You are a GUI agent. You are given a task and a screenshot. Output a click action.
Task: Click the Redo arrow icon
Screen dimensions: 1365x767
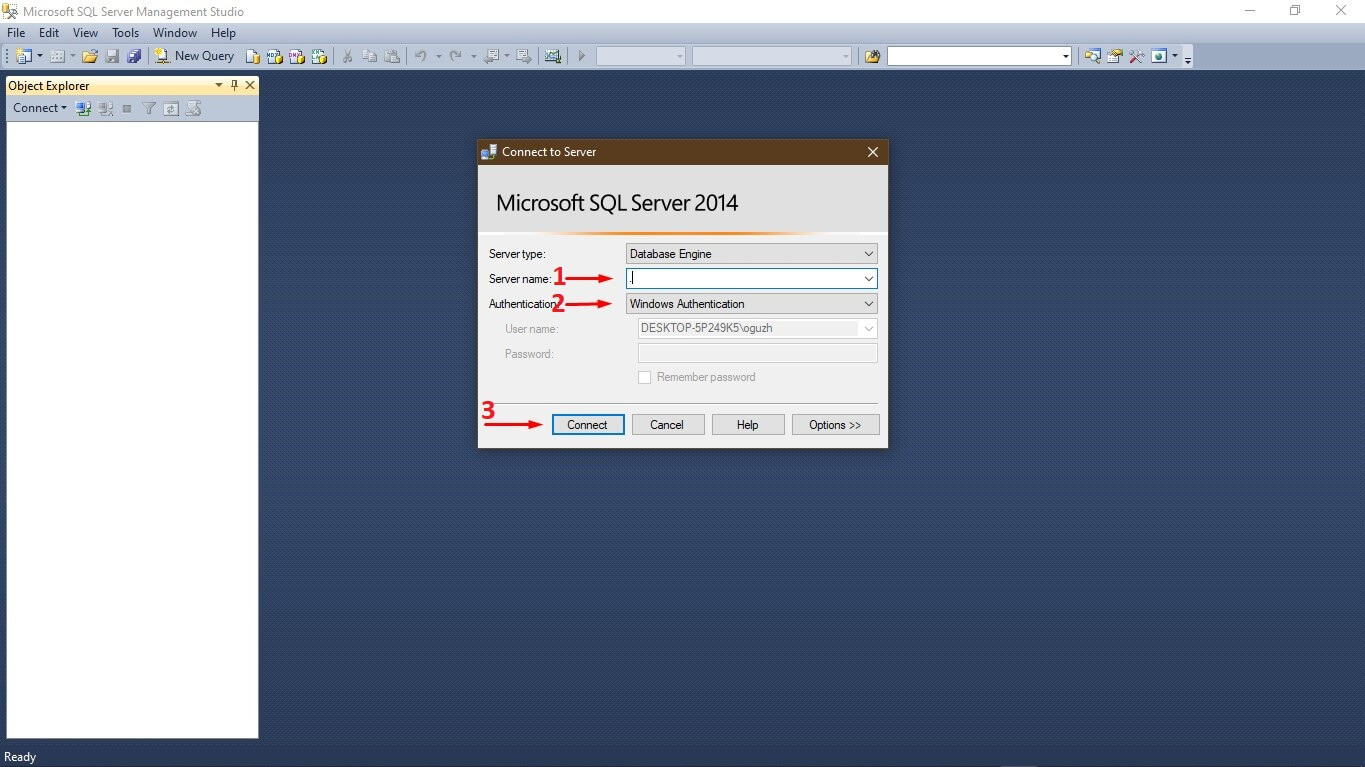pos(456,56)
